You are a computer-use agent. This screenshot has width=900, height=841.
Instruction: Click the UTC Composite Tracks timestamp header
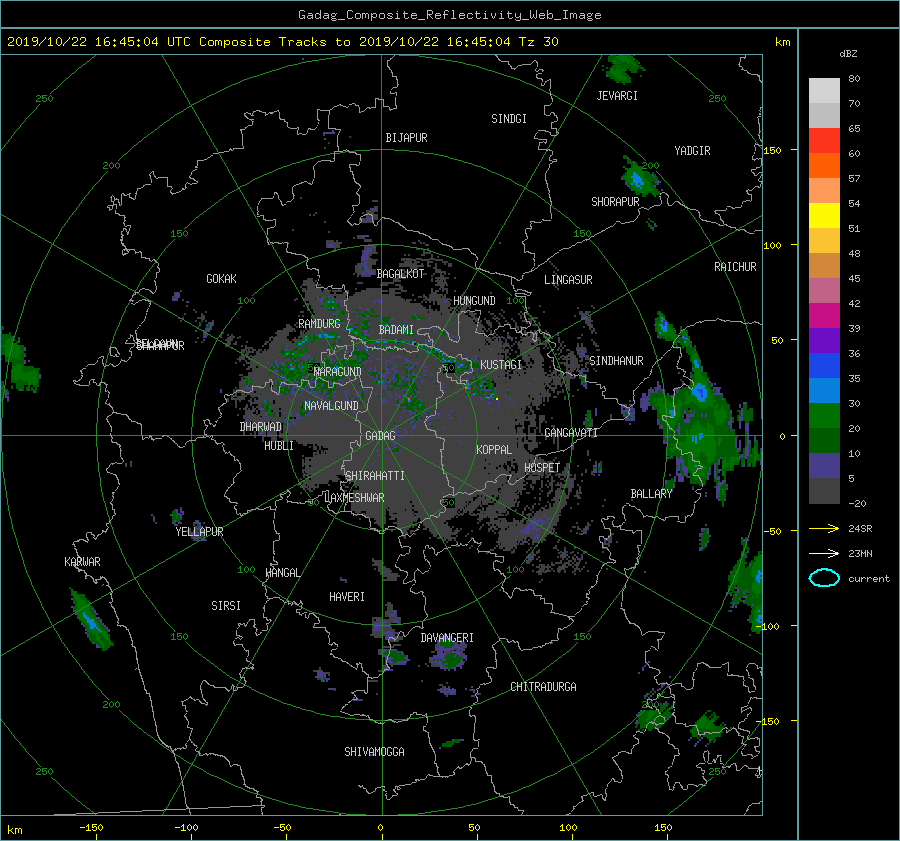click(282, 42)
